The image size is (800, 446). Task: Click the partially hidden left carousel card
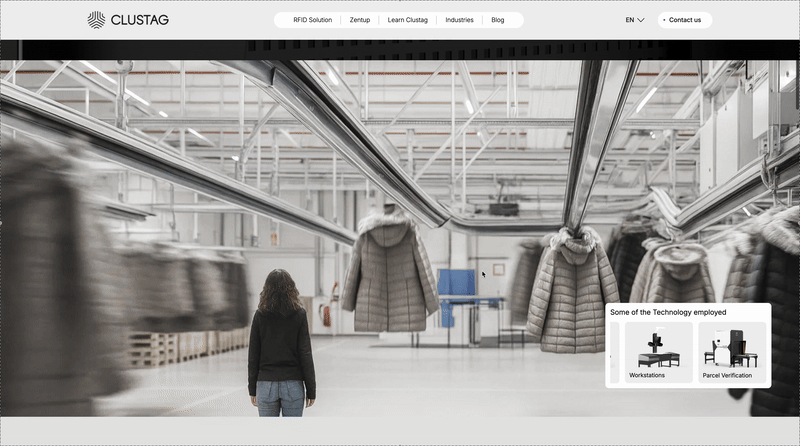(614, 352)
